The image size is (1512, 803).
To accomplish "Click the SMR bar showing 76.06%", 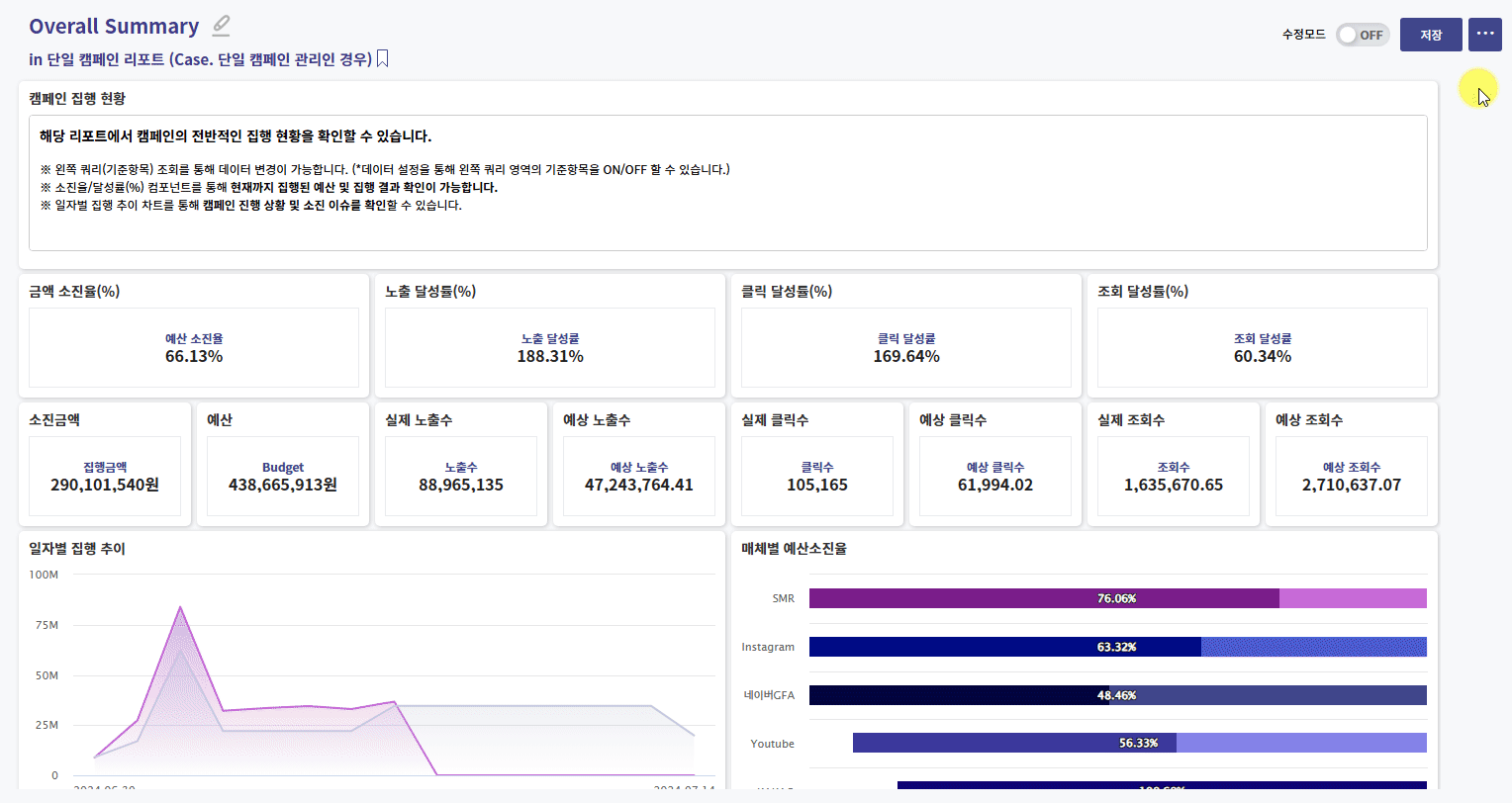I will [x=1044, y=598].
